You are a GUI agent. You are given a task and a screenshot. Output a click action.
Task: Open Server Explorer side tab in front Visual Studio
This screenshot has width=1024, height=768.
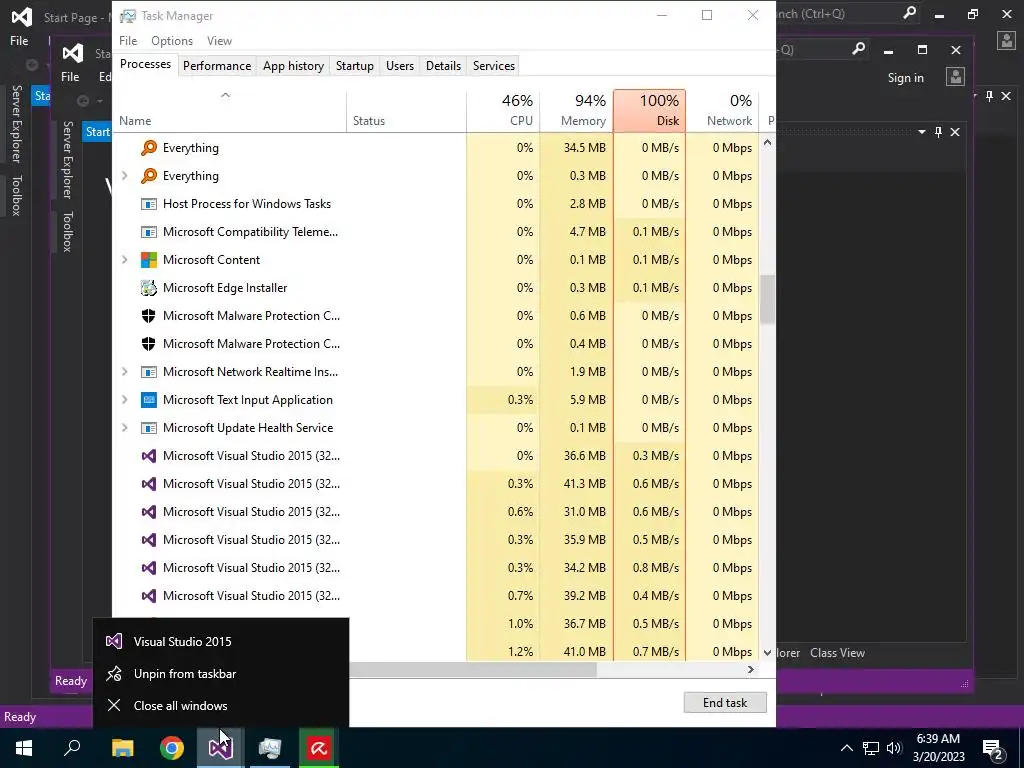[67, 159]
